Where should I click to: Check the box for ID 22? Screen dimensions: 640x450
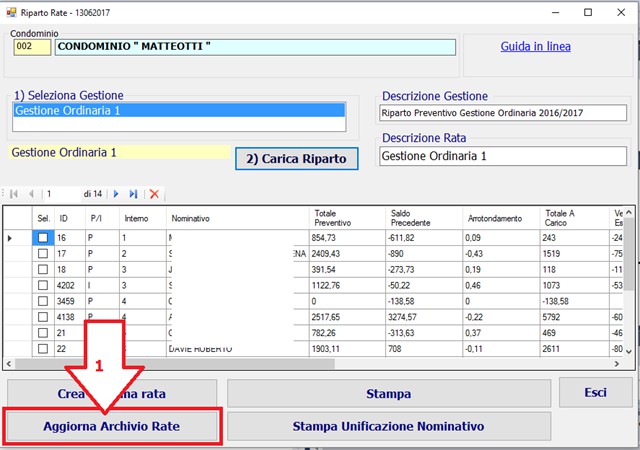pos(43,349)
